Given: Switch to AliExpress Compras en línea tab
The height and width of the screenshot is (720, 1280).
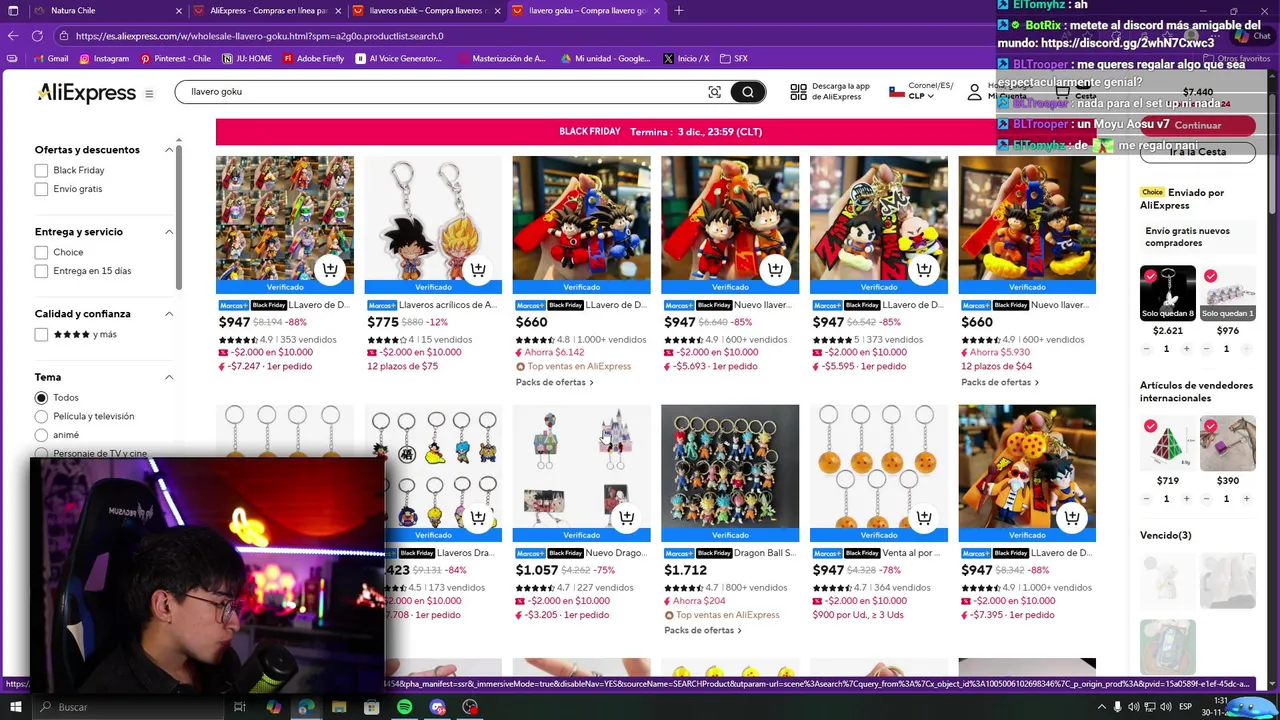Looking at the screenshot, I should [268, 11].
